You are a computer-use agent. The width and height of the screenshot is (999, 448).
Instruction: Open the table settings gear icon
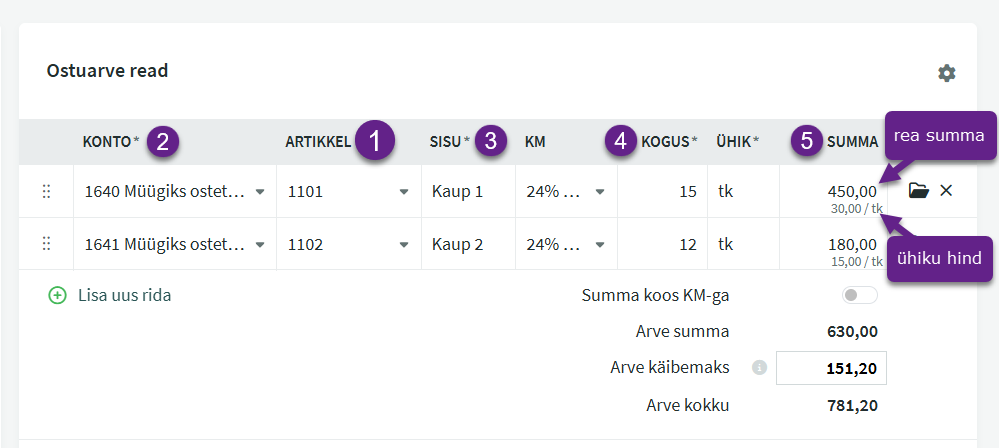[946, 73]
